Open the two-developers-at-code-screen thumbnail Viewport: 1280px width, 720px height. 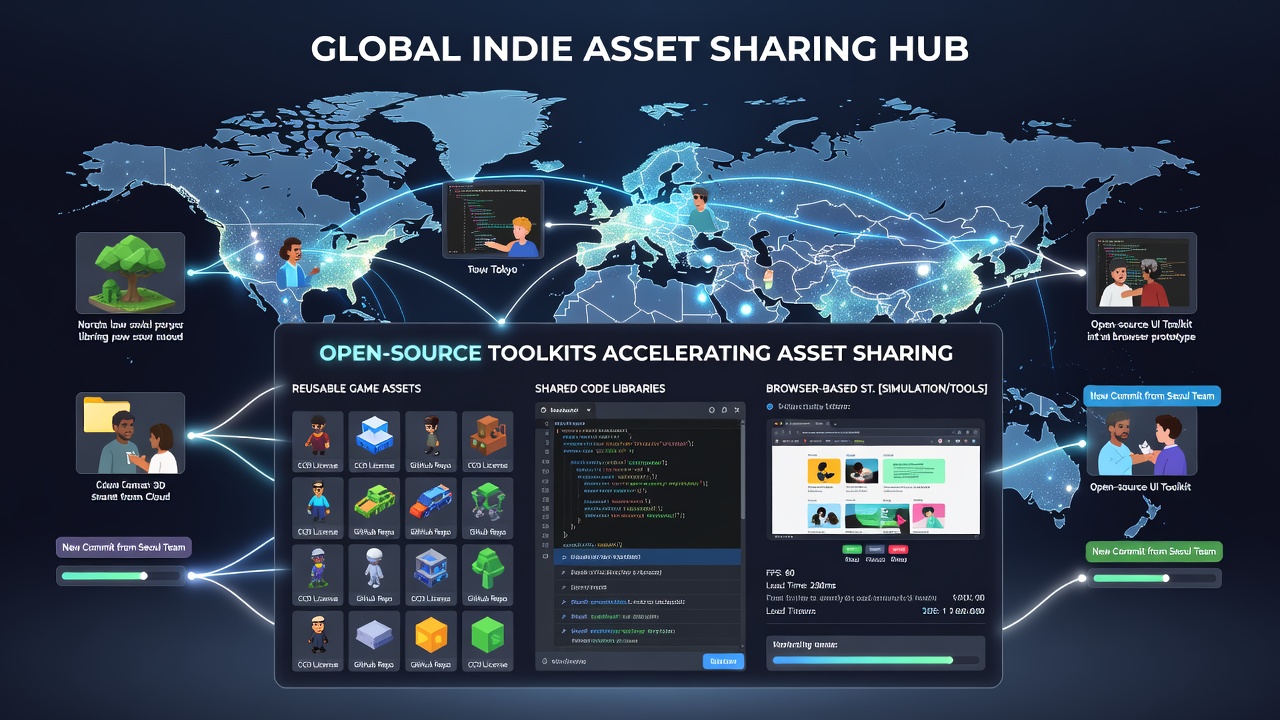pyautogui.click(x=1141, y=273)
